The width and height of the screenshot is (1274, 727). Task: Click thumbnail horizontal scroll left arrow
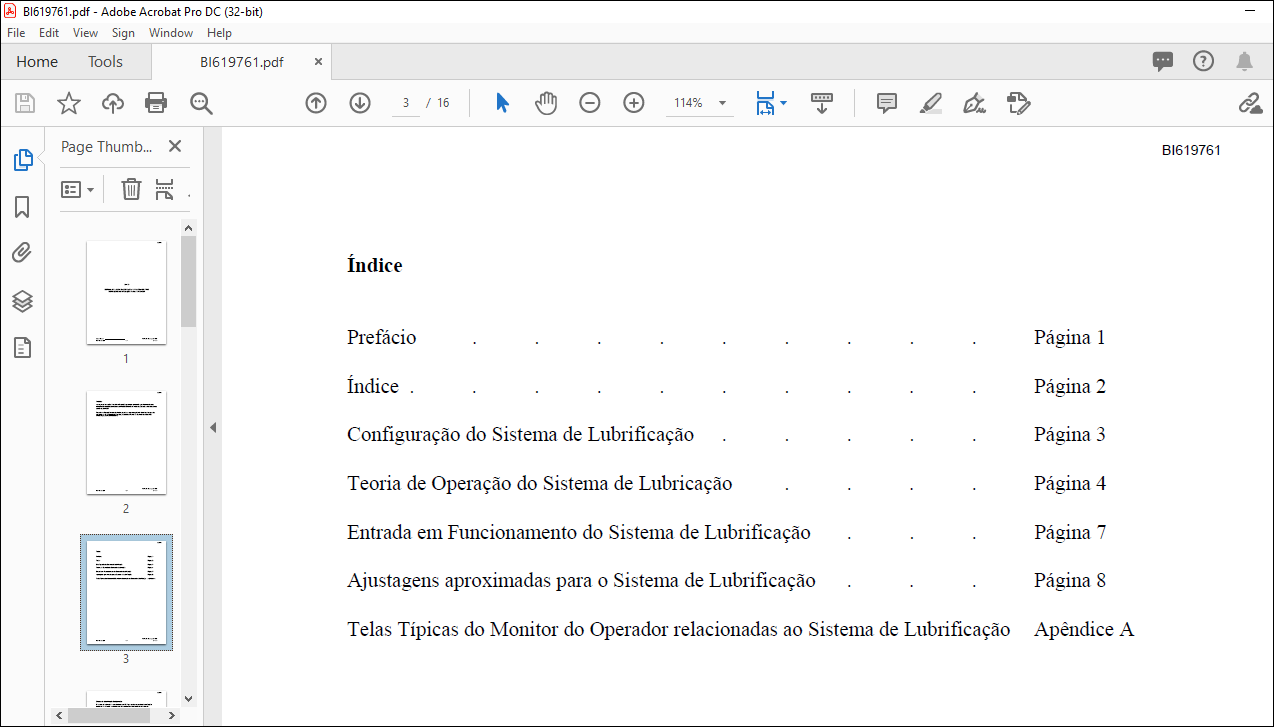click(x=59, y=715)
